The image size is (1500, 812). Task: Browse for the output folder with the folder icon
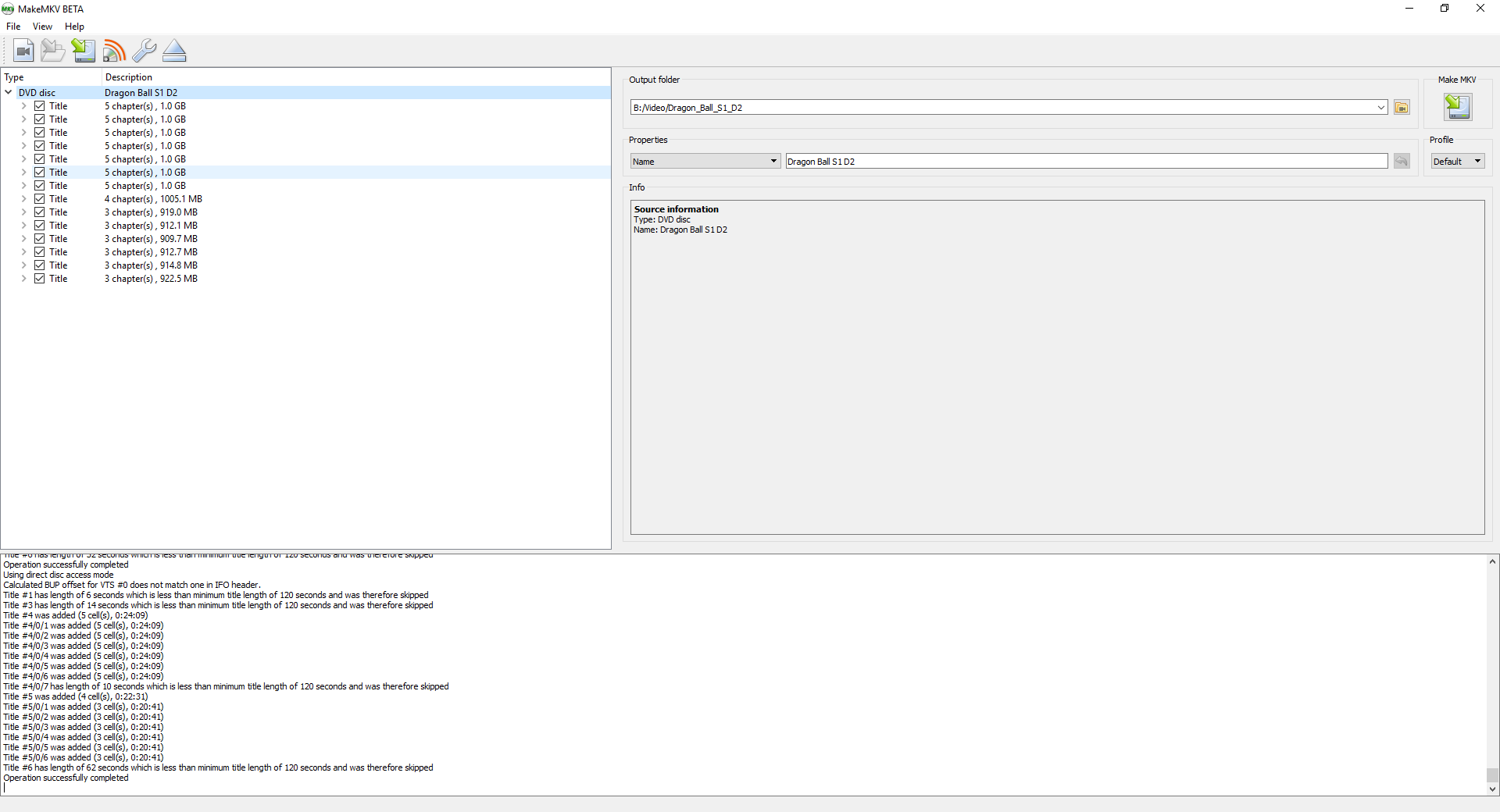[1402, 107]
